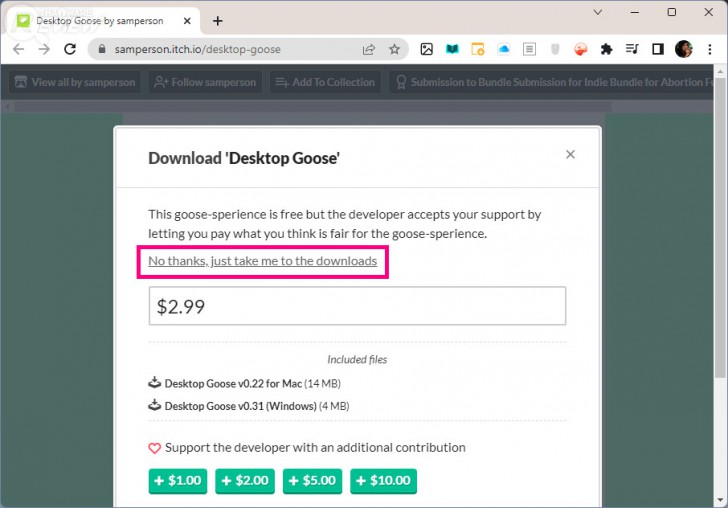Reload the page with refresh icon

point(70,49)
